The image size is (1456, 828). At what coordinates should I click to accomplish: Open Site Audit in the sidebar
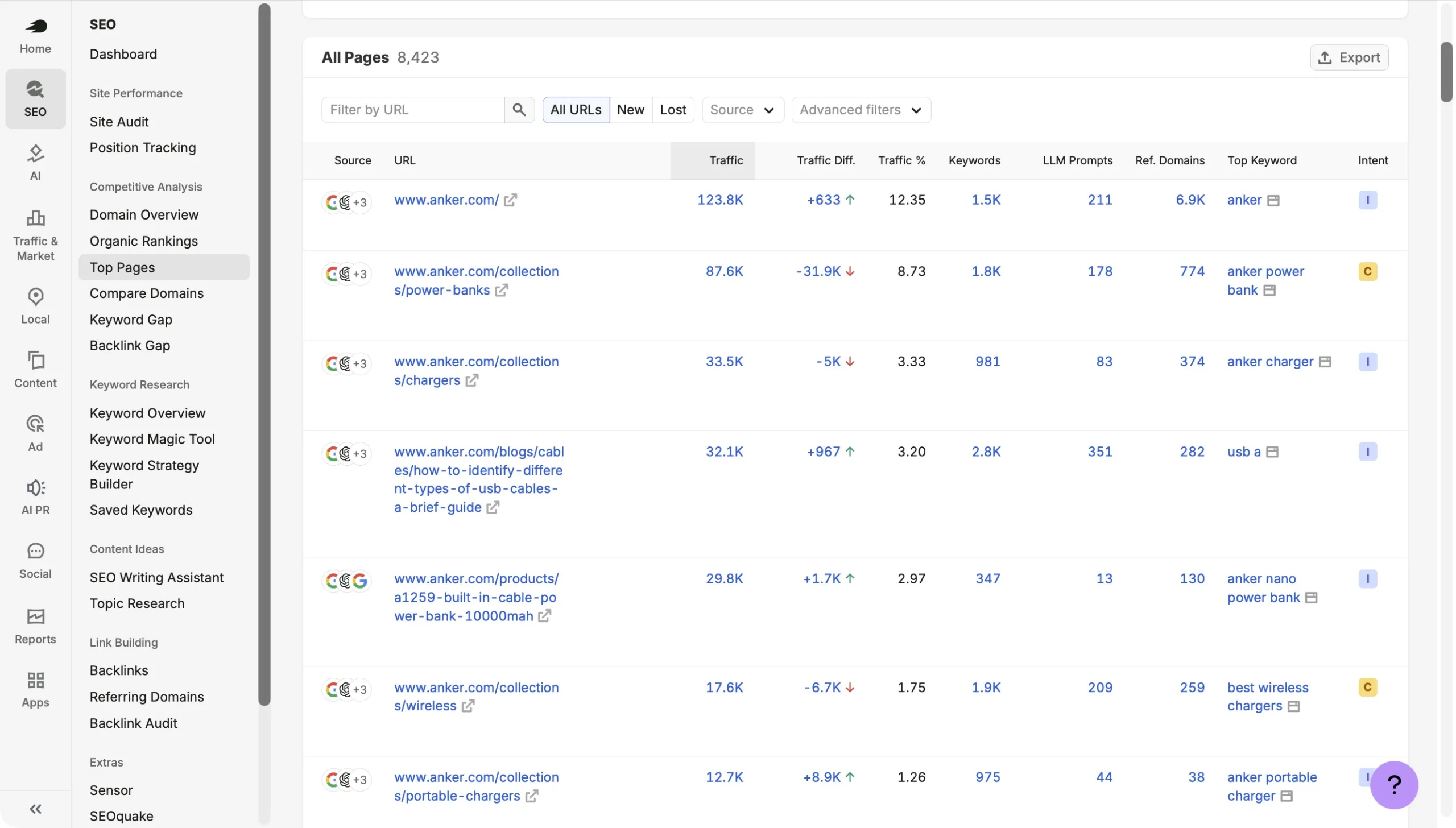coord(119,122)
